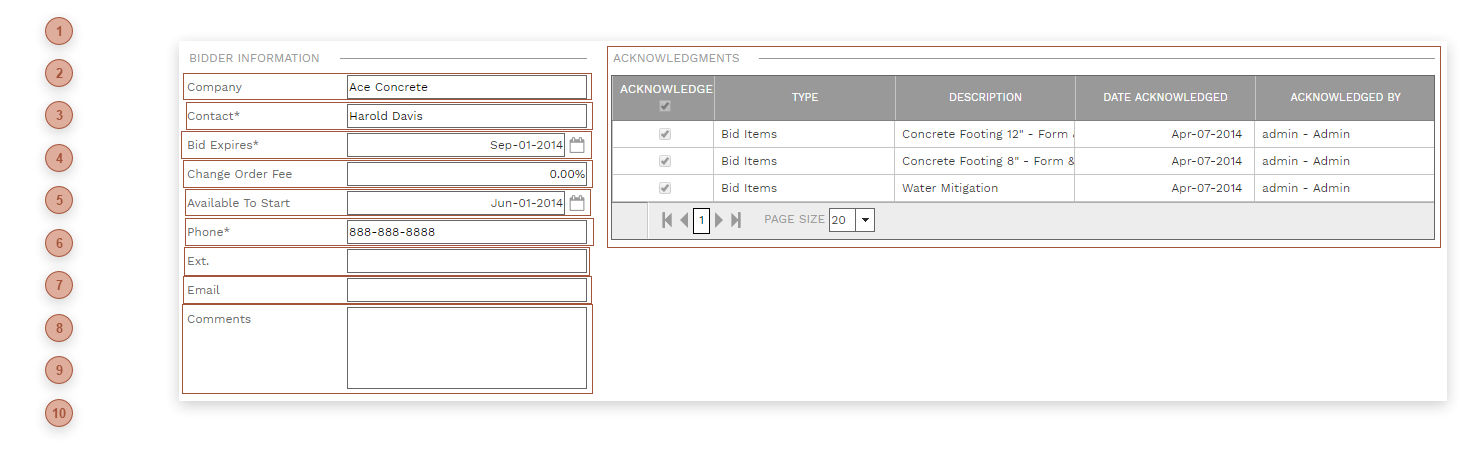Toggle checkbox for Concrete Footing 12" row
This screenshot has width=1466, height=452.
point(665,134)
